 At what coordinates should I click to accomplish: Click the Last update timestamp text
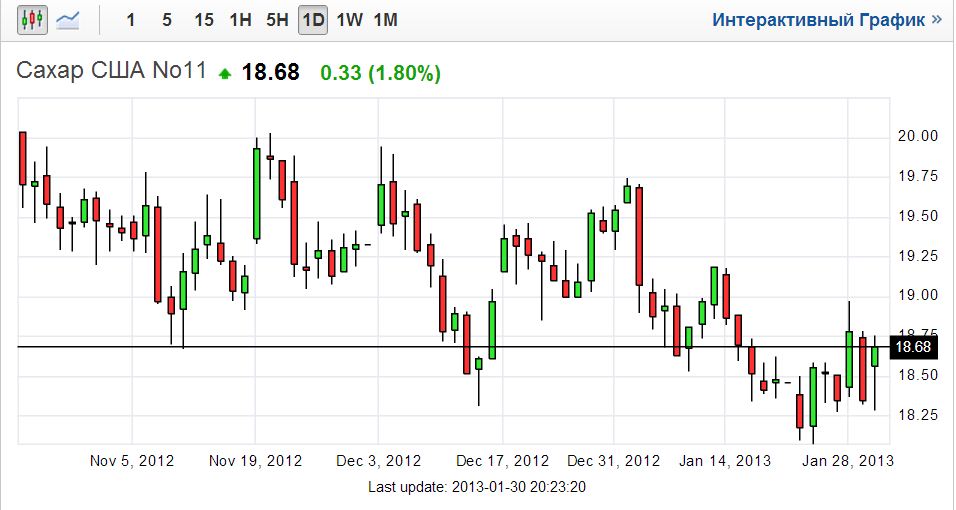477,487
